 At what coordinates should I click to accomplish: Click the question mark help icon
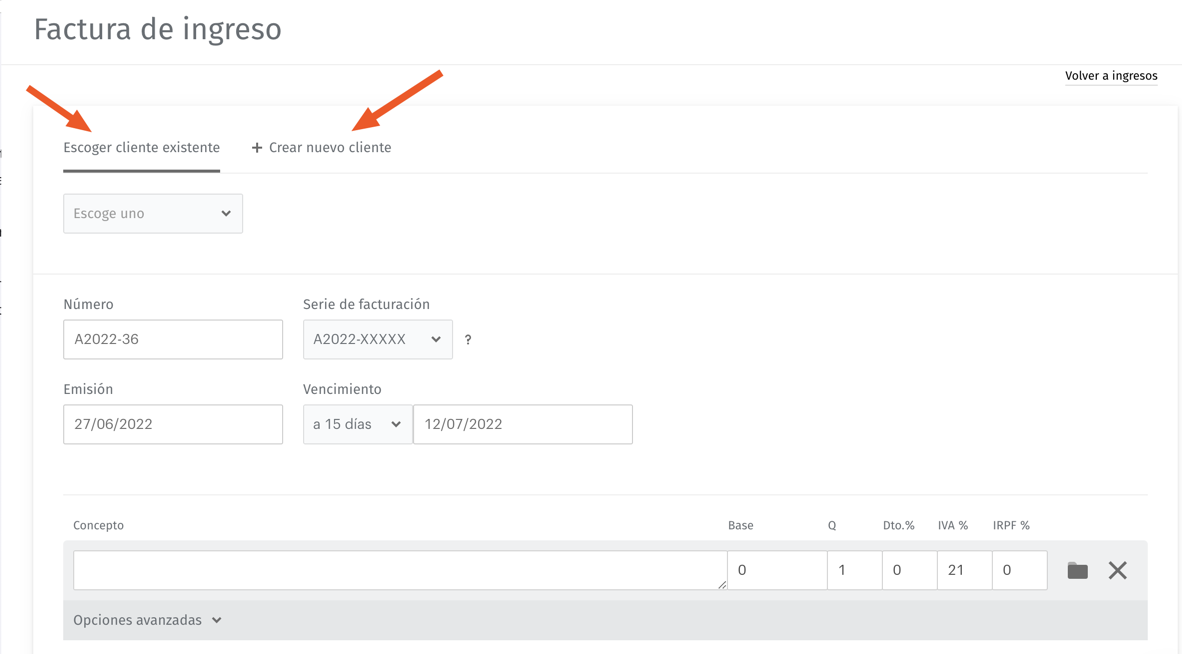coord(468,340)
